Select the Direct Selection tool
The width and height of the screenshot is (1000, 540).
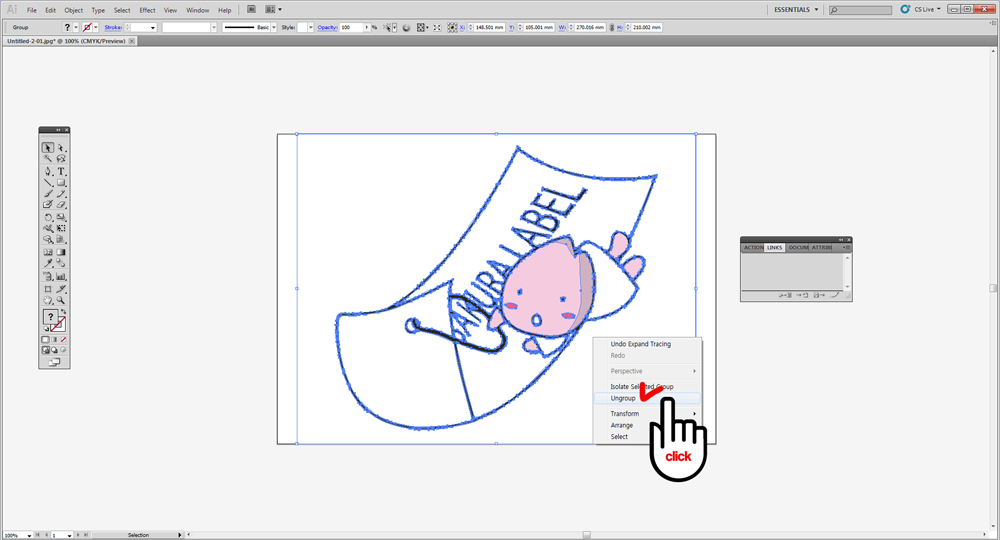coord(61,147)
